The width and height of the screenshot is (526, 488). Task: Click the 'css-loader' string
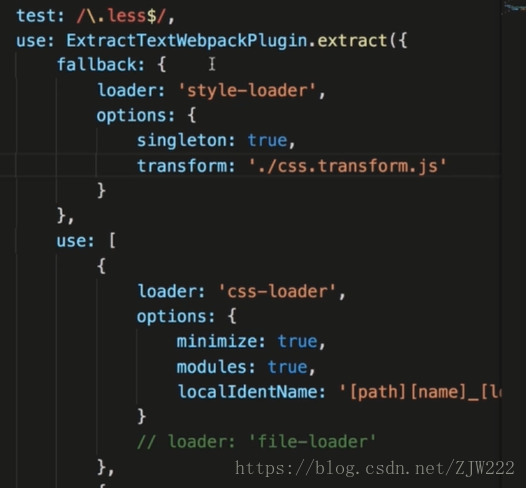click(278, 291)
